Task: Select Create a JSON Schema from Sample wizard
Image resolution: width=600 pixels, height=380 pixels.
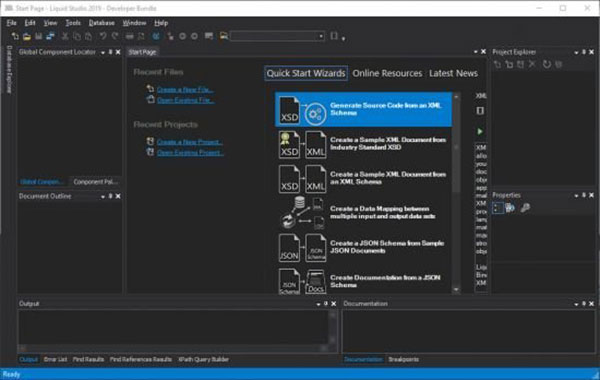Action: click(x=363, y=247)
